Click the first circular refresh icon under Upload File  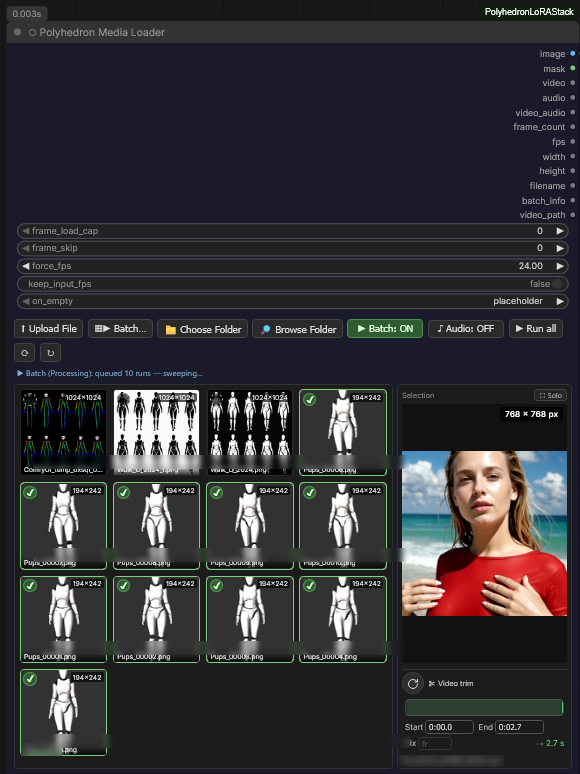pos(25,352)
